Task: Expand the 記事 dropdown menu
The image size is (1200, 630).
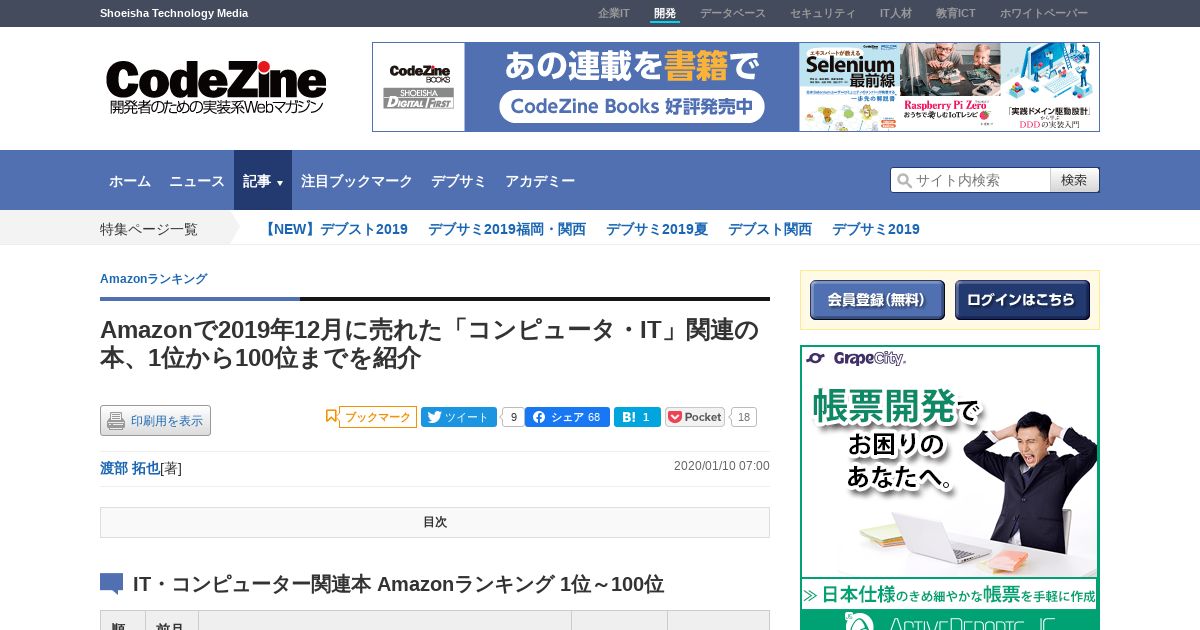Action: [263, 181]
